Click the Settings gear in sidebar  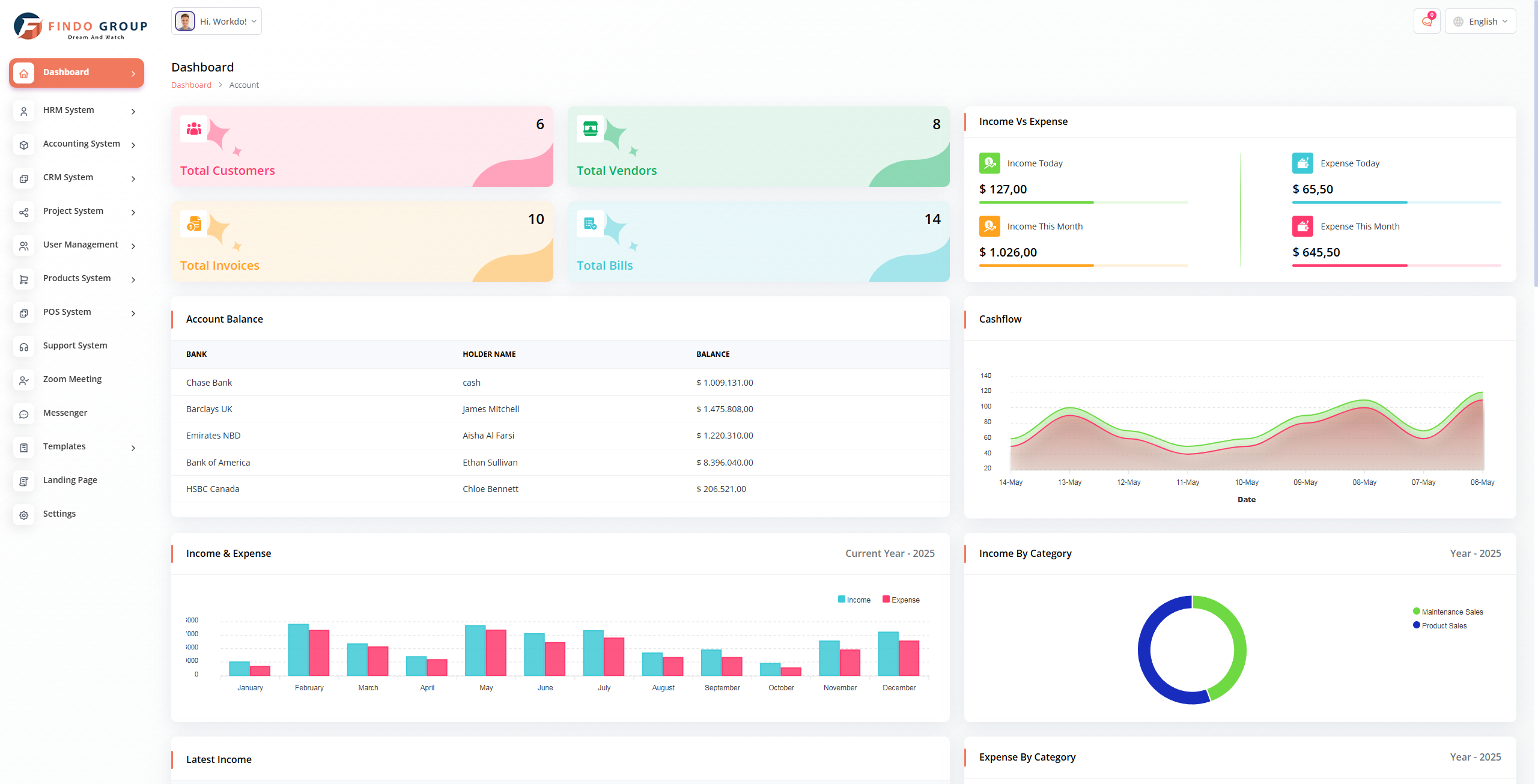pos(24,515)
